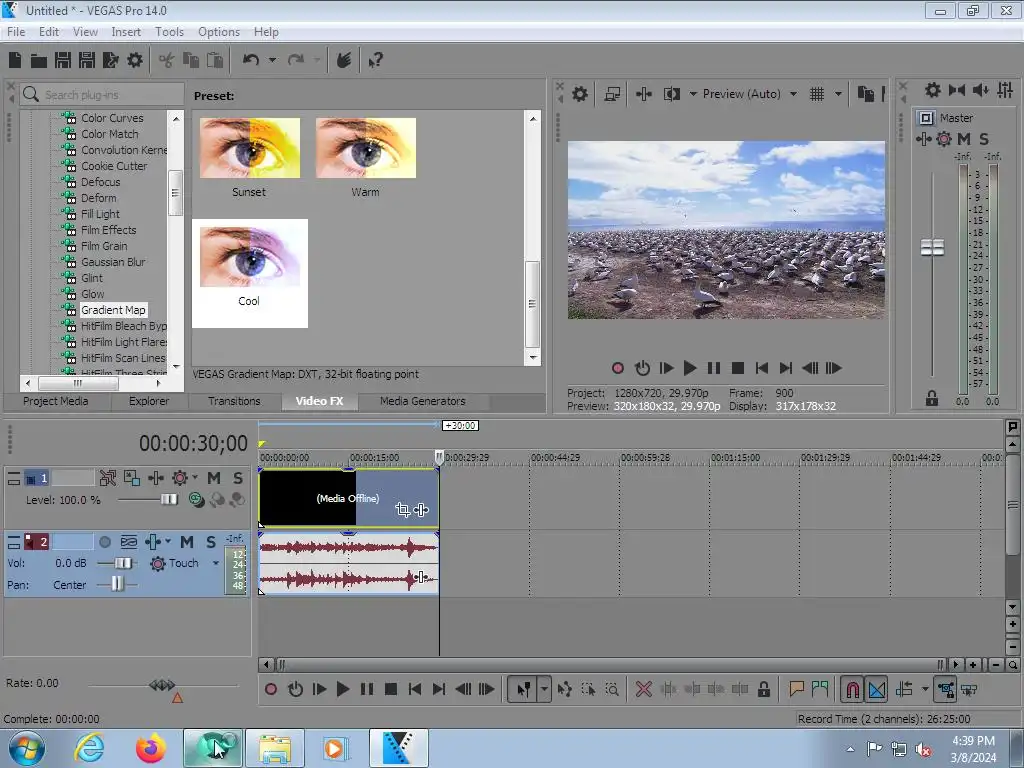This screenshot has width=1024, height=768.
Task: Open video preview properties gear
Action: coord(580,94)
